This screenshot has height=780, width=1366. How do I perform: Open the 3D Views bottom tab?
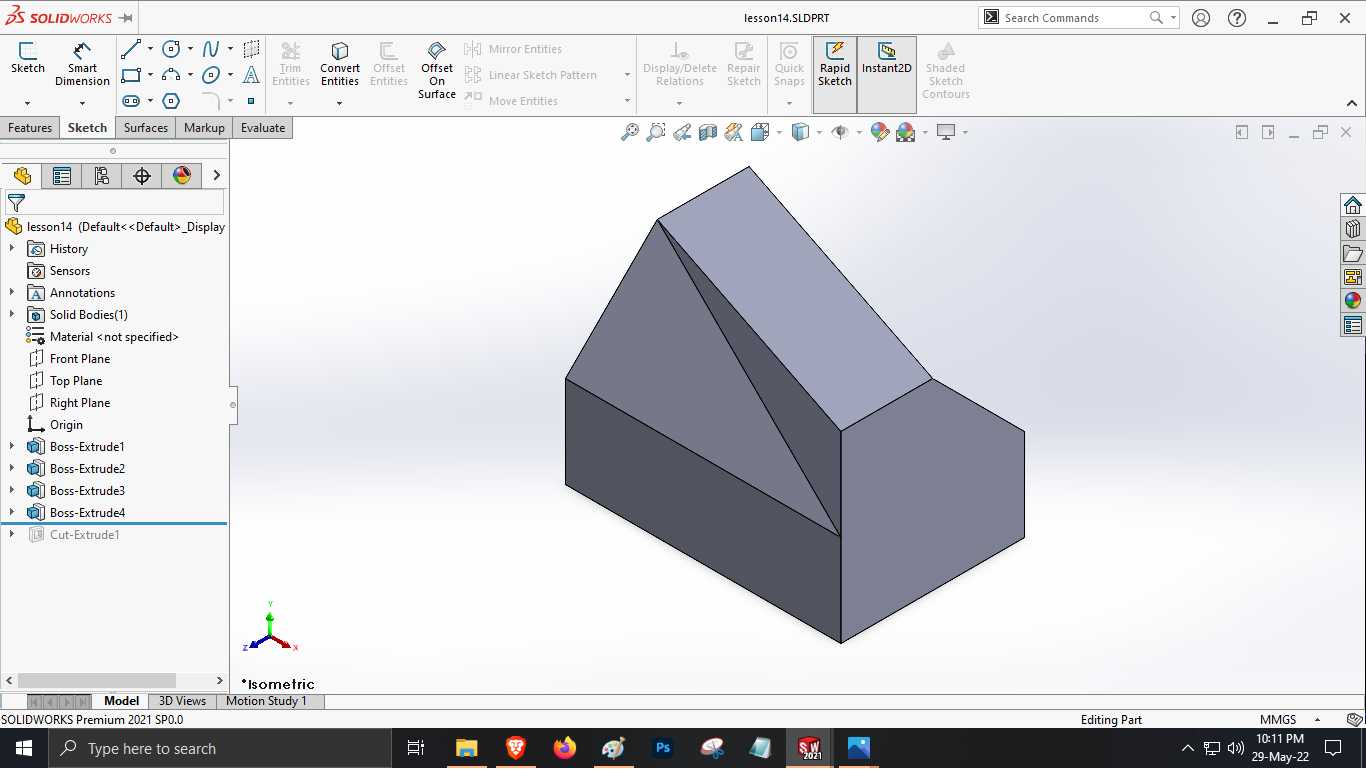pyautogui.click(x=182, y=701)
